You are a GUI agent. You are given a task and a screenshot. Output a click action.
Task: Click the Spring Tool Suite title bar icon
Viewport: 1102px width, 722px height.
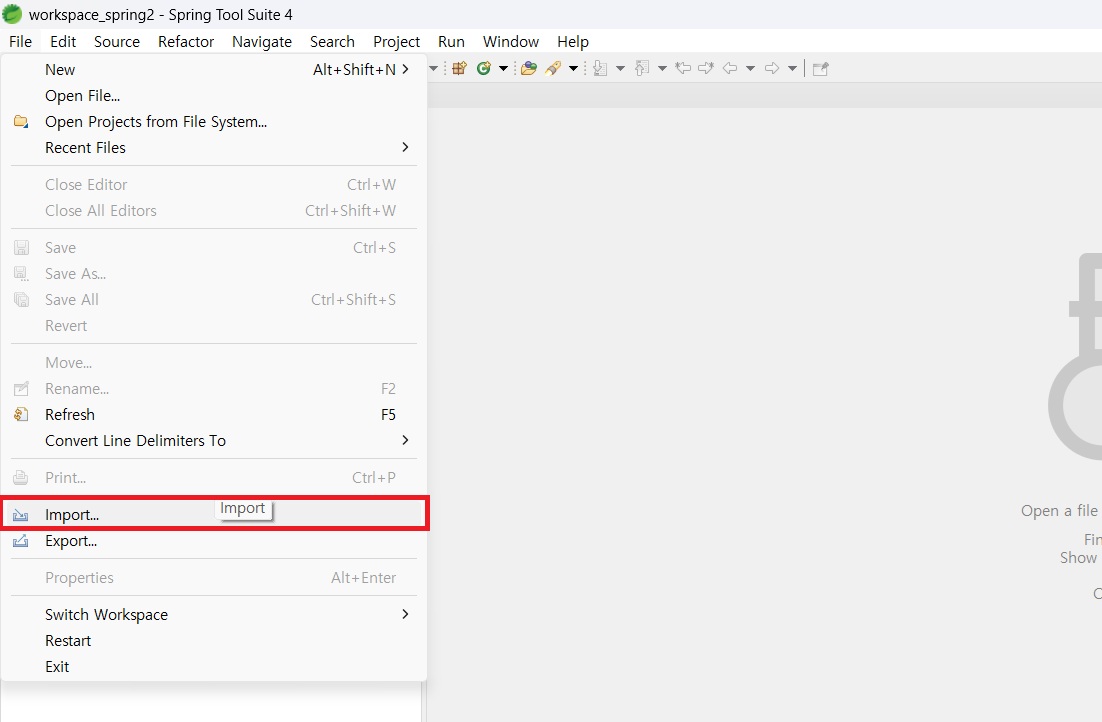point(12,13)
